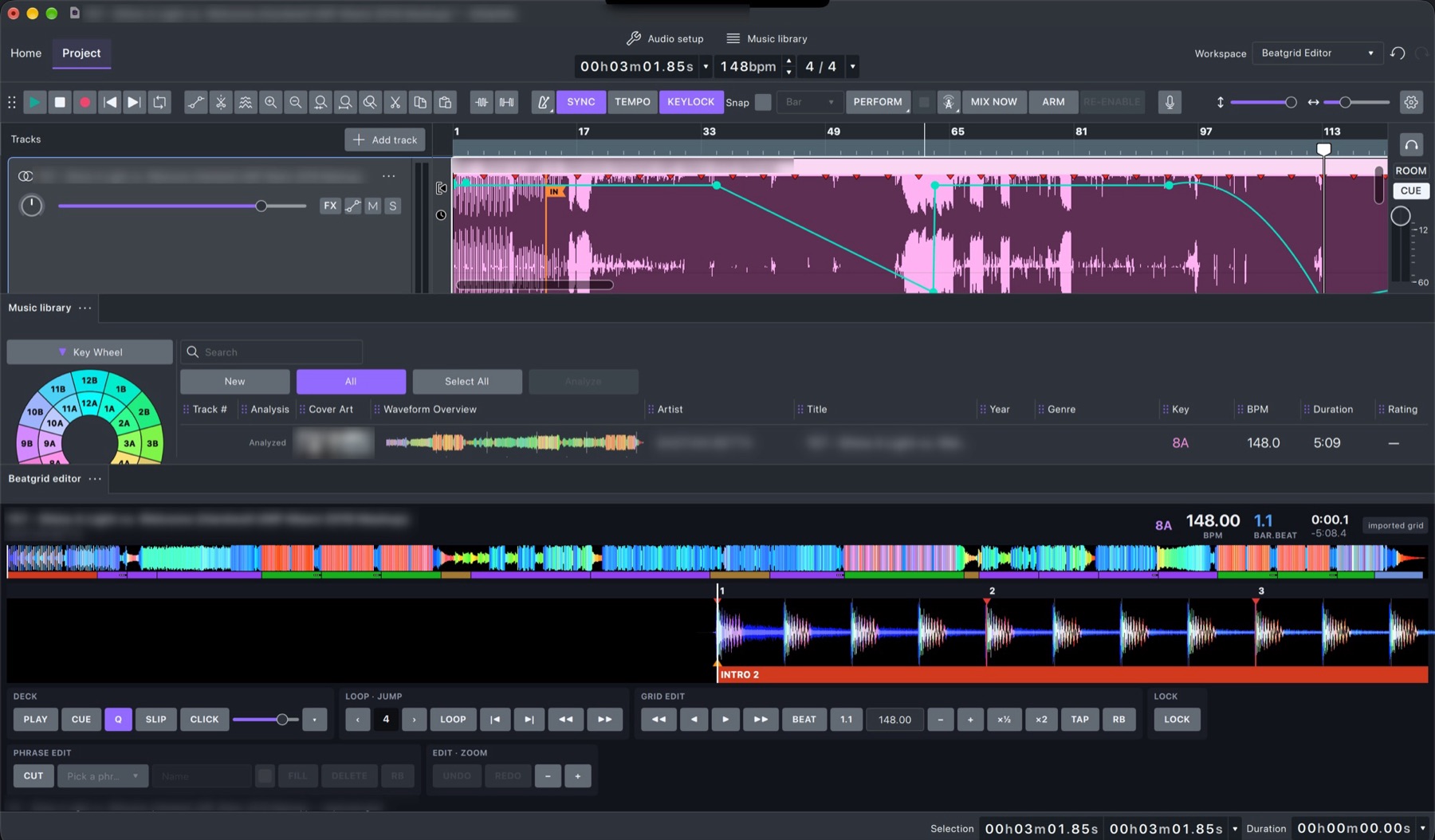Viewport: 1435px width, 840px height.
Task: Click the copy icon in toolbar
Action: click(420, 102)
